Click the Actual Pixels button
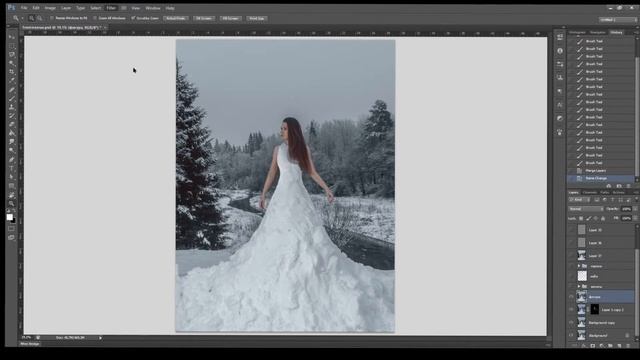640x360 pixels. click(176, 18)
